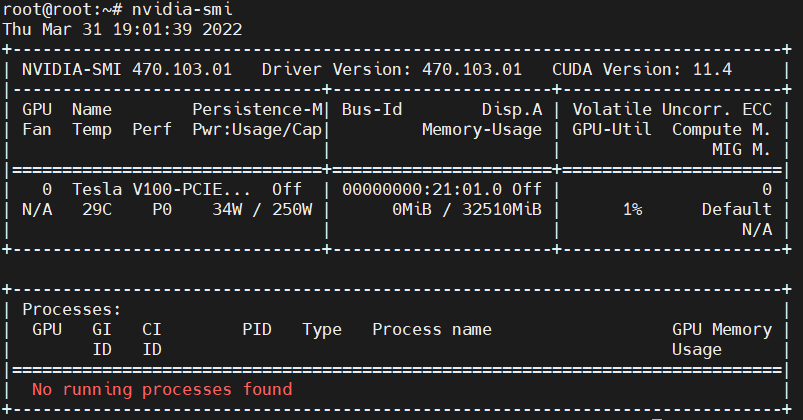Click the 'Compute M.' header
The height and width of the screenshot is (420, 803).
(722, 130)
